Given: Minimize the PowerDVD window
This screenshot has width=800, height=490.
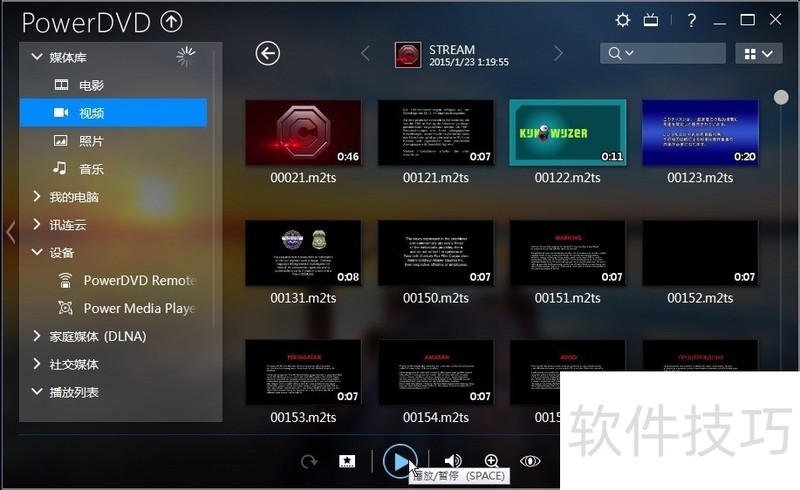Looking at the screenshot, I should (720, 22).
